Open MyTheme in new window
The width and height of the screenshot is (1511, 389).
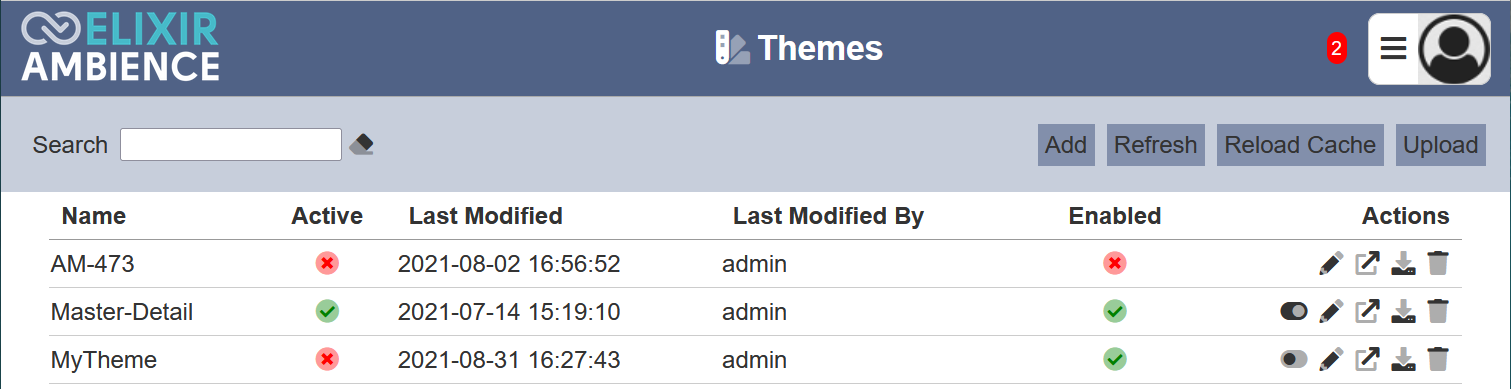tap(1367, 359)
